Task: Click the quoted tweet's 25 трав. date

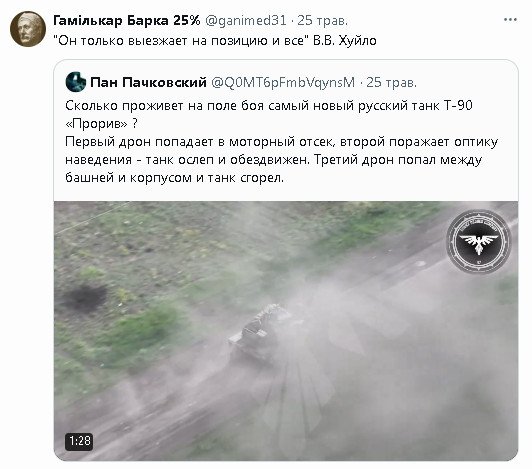Action: [x=392, y=82]
